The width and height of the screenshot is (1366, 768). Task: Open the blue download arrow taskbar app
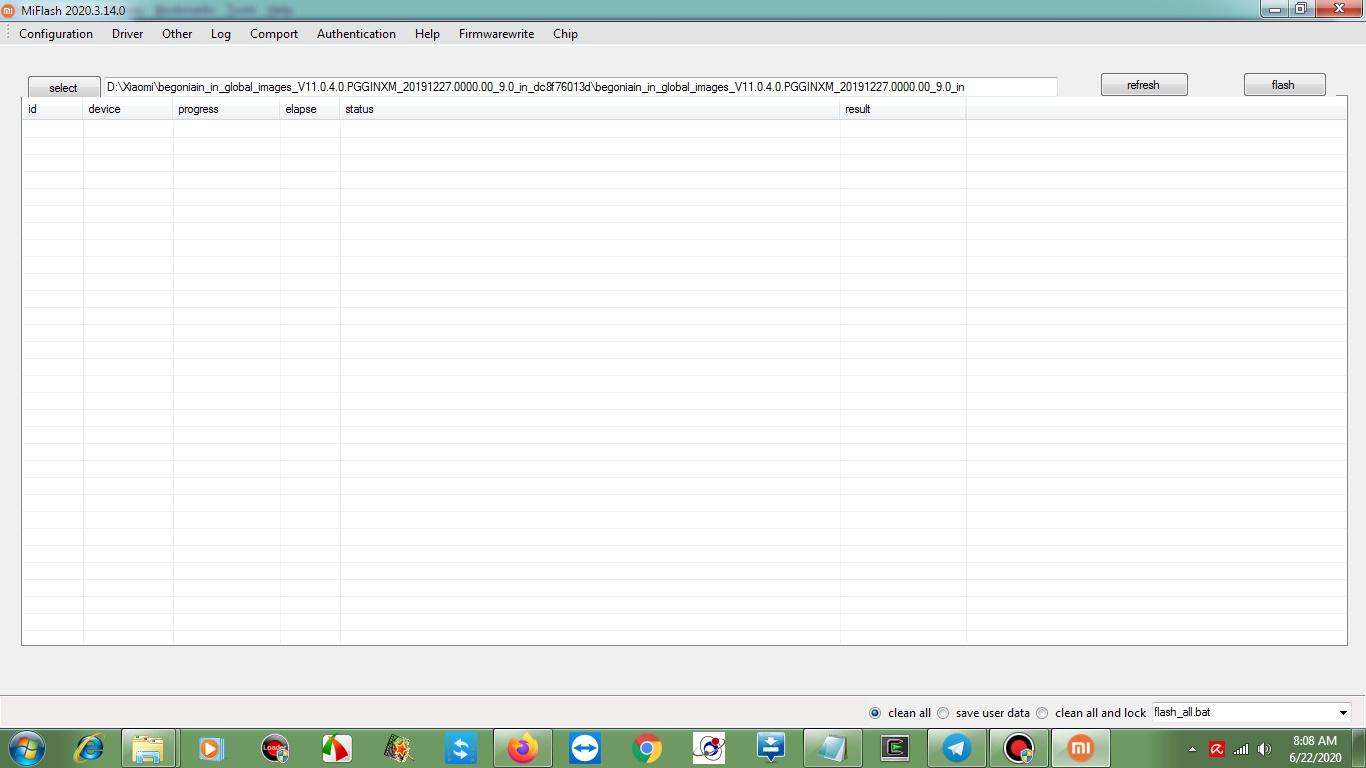771,748
